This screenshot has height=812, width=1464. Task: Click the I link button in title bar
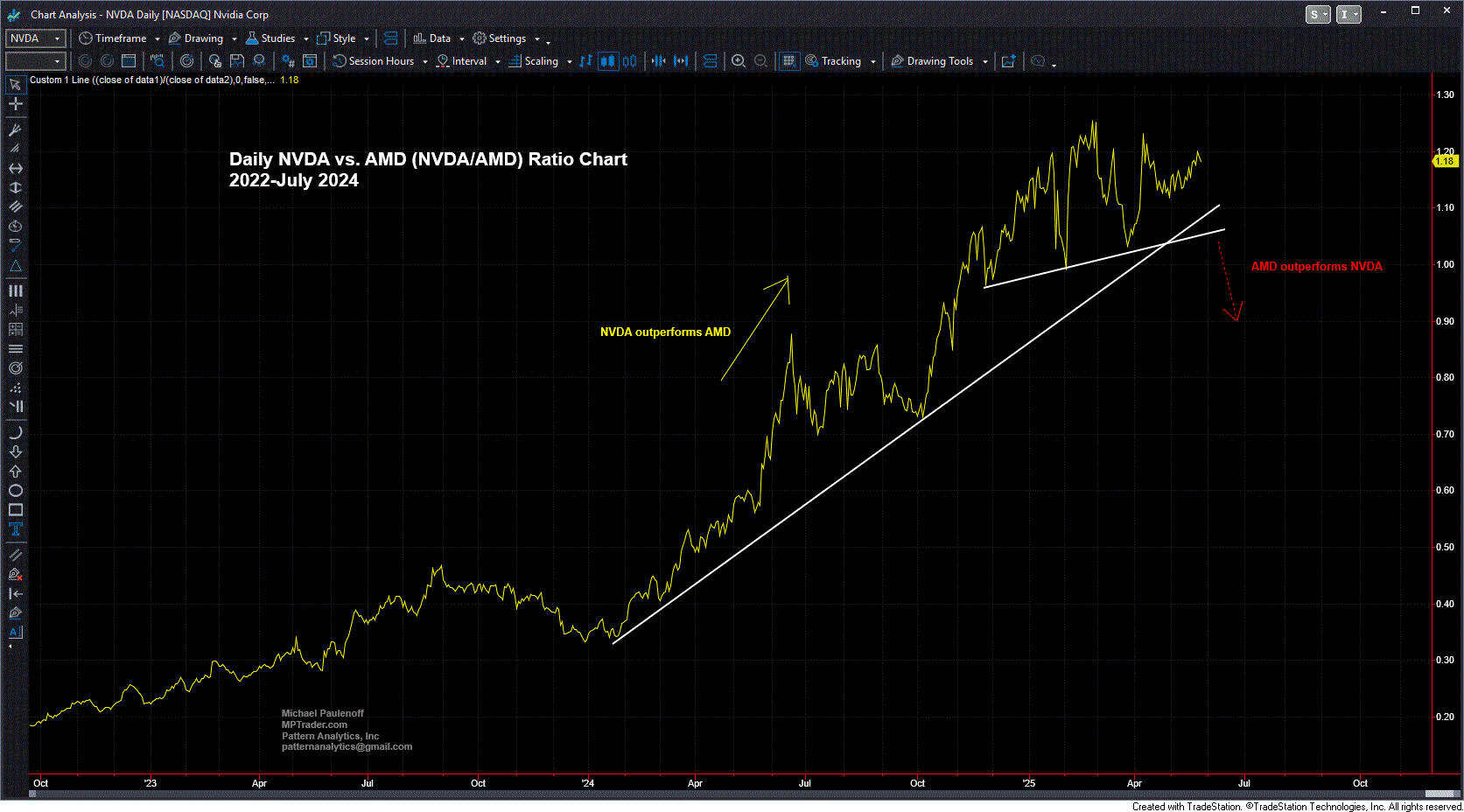coord(1348,14)
